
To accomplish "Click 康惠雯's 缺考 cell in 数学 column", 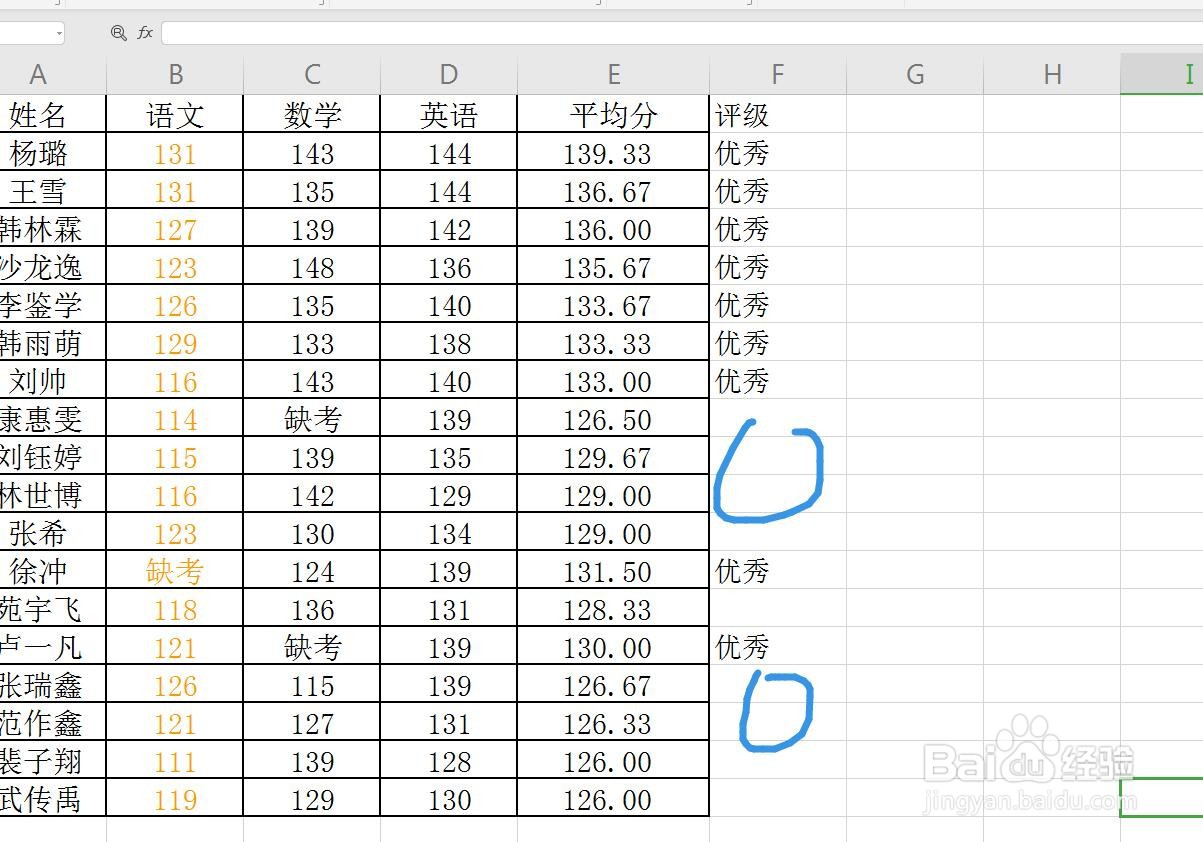I will (310, 419).
